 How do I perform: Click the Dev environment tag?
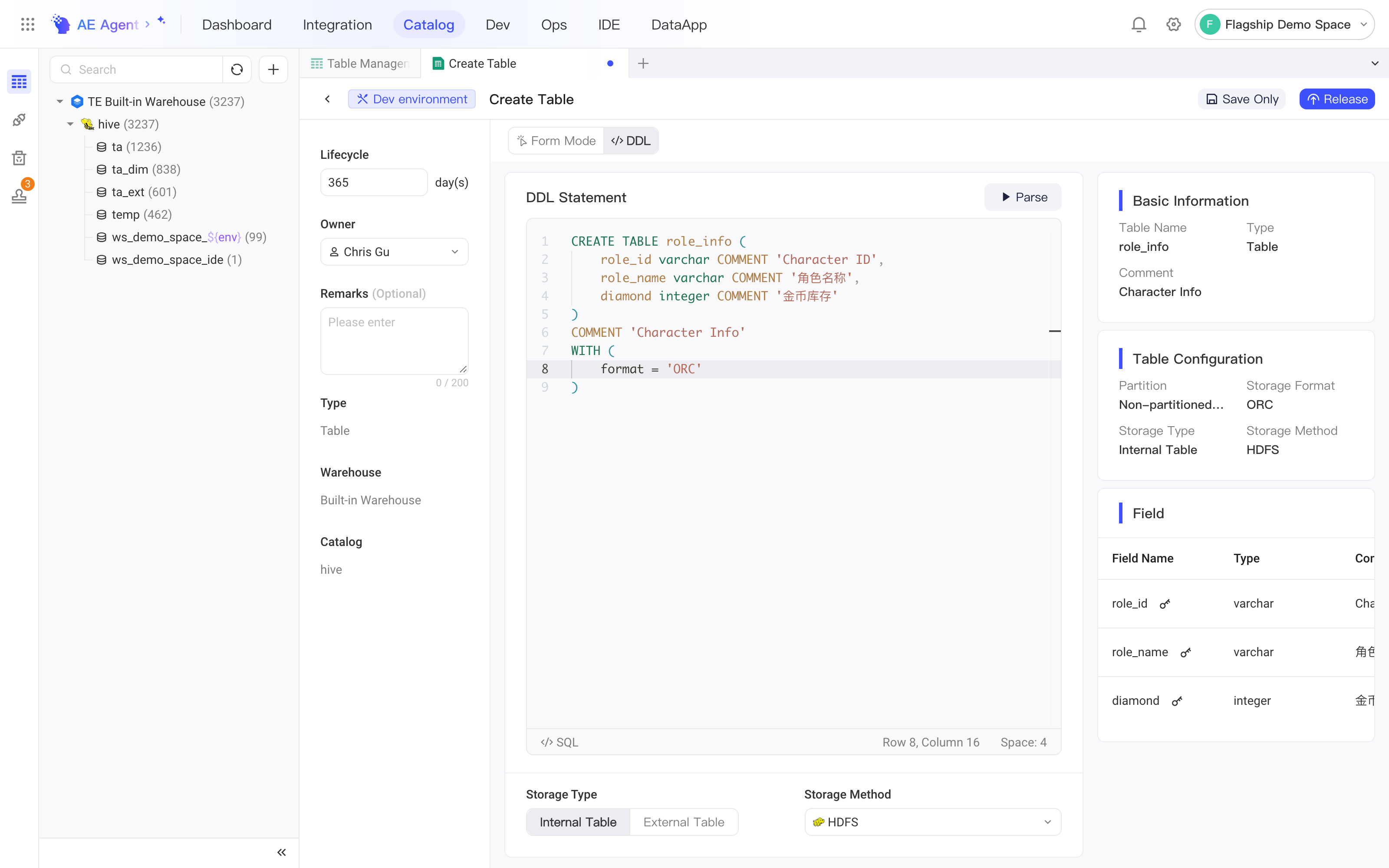click(x=411, y=99)
